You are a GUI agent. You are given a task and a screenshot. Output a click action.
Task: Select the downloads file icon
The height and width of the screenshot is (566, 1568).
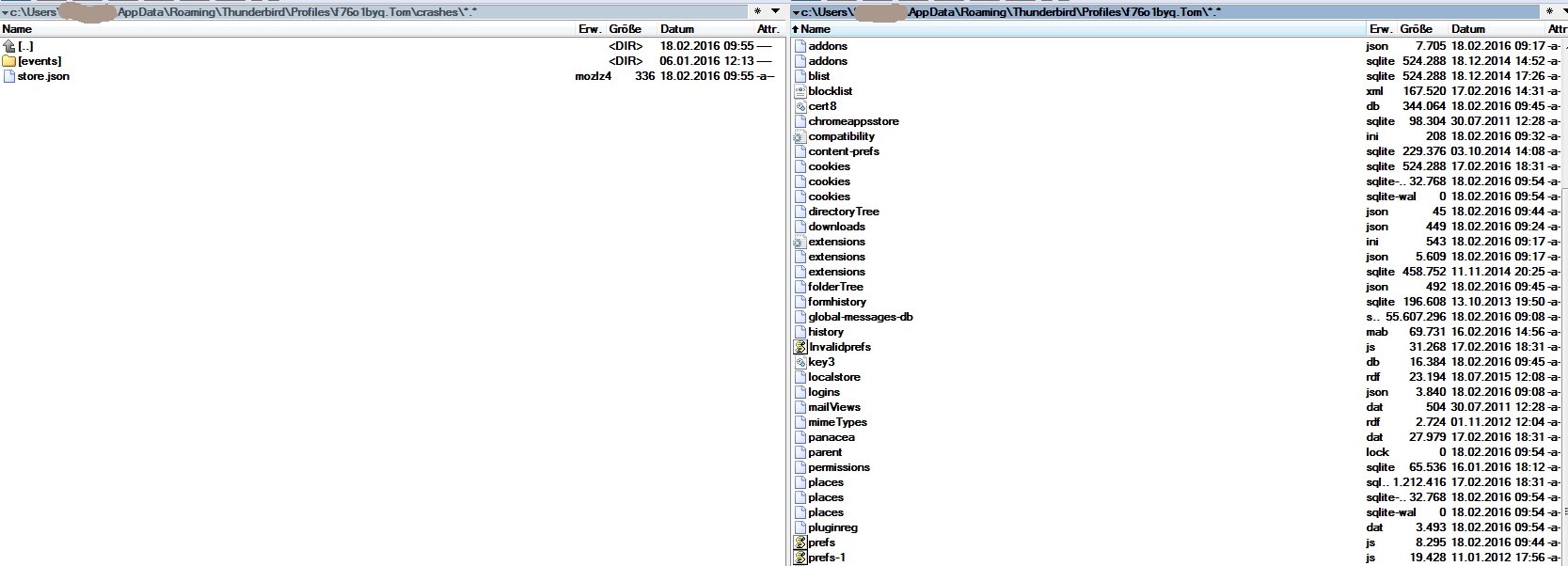click(800, 227)
